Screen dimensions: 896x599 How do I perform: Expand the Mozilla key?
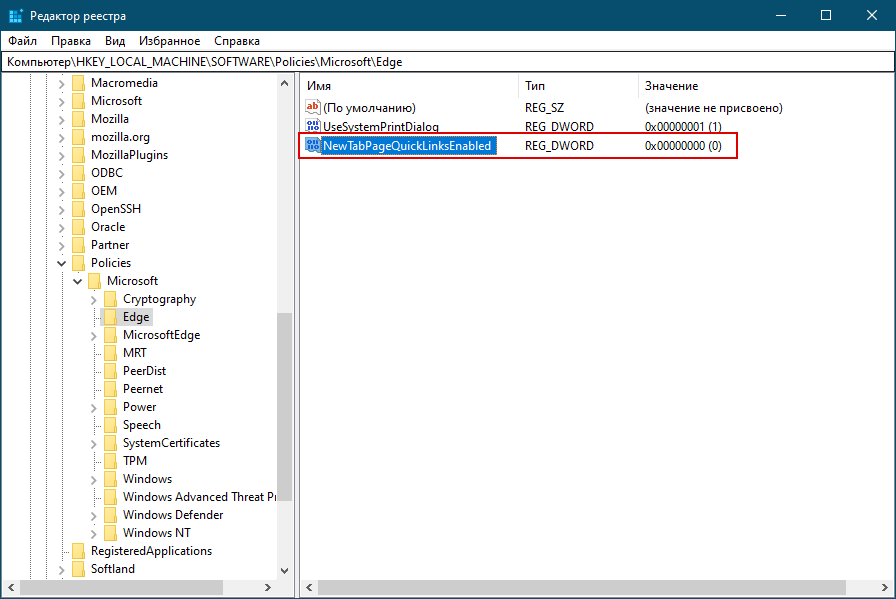(62, 119)
